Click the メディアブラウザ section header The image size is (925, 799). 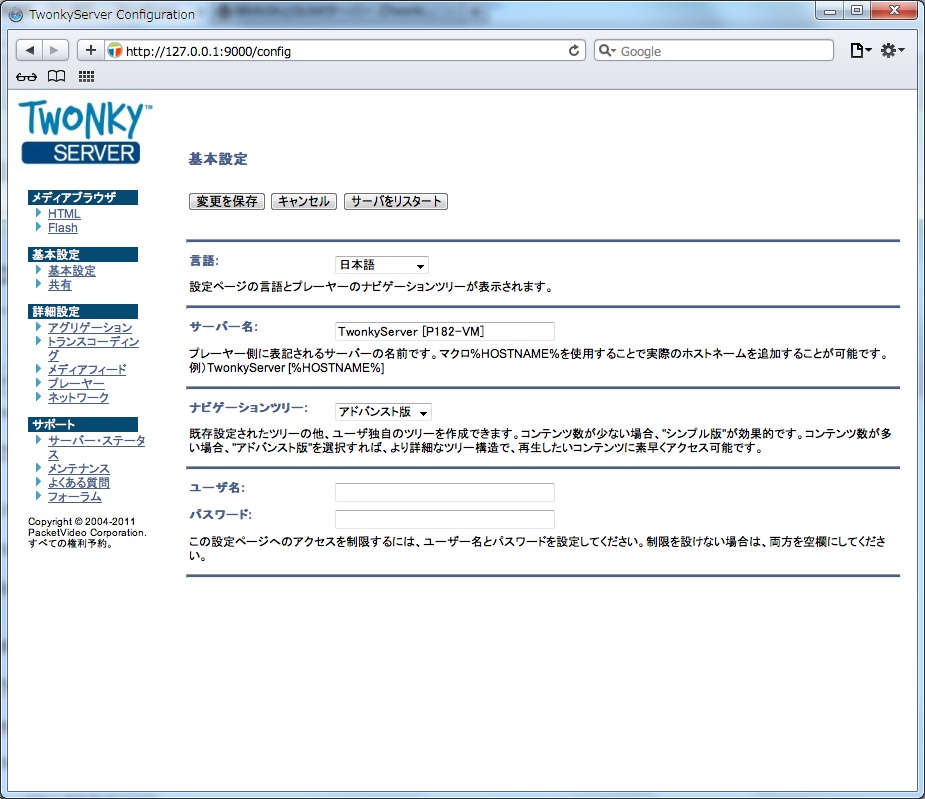tap(83, 198)
